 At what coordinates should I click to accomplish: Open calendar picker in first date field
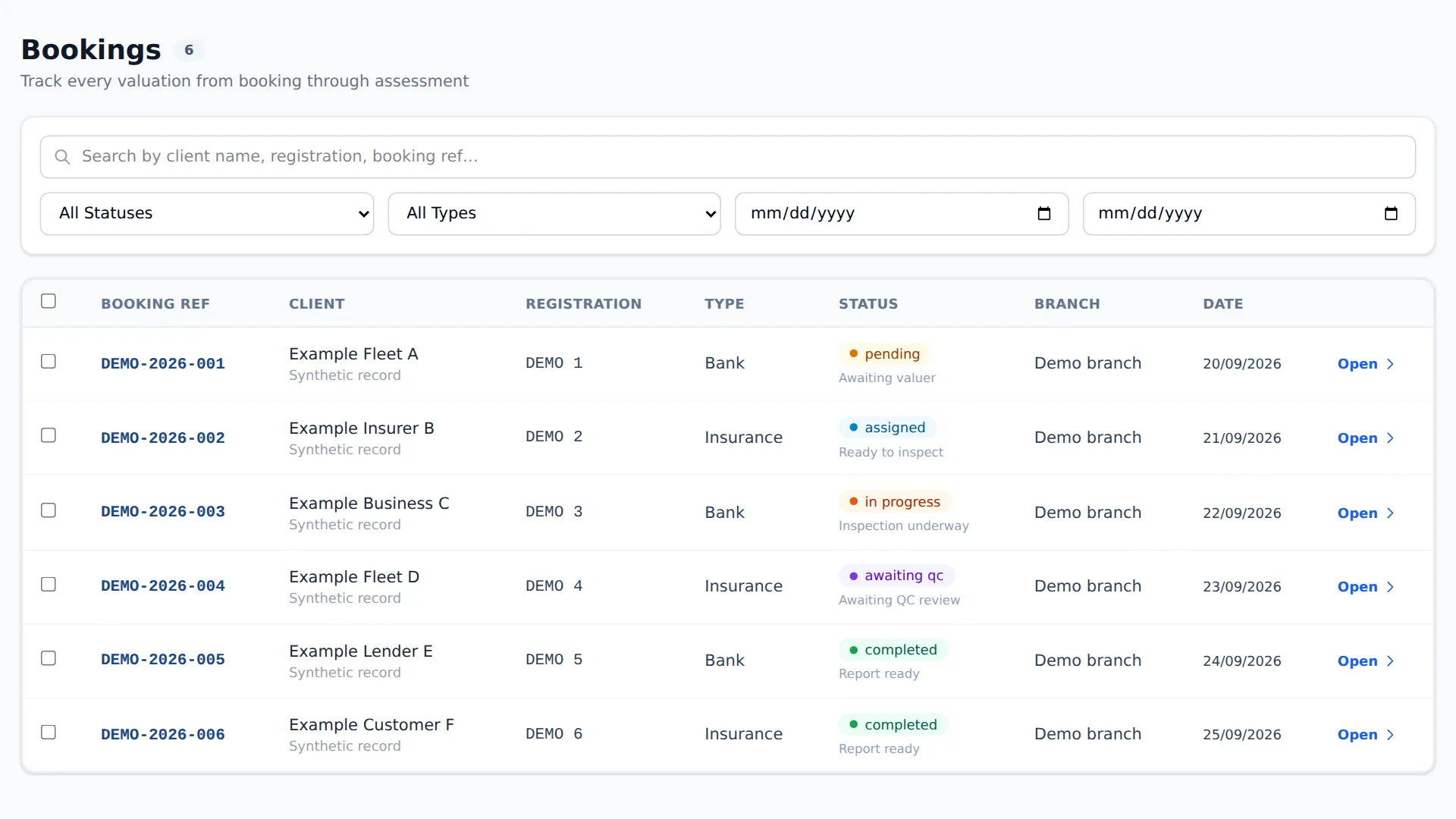point(1044,214)
